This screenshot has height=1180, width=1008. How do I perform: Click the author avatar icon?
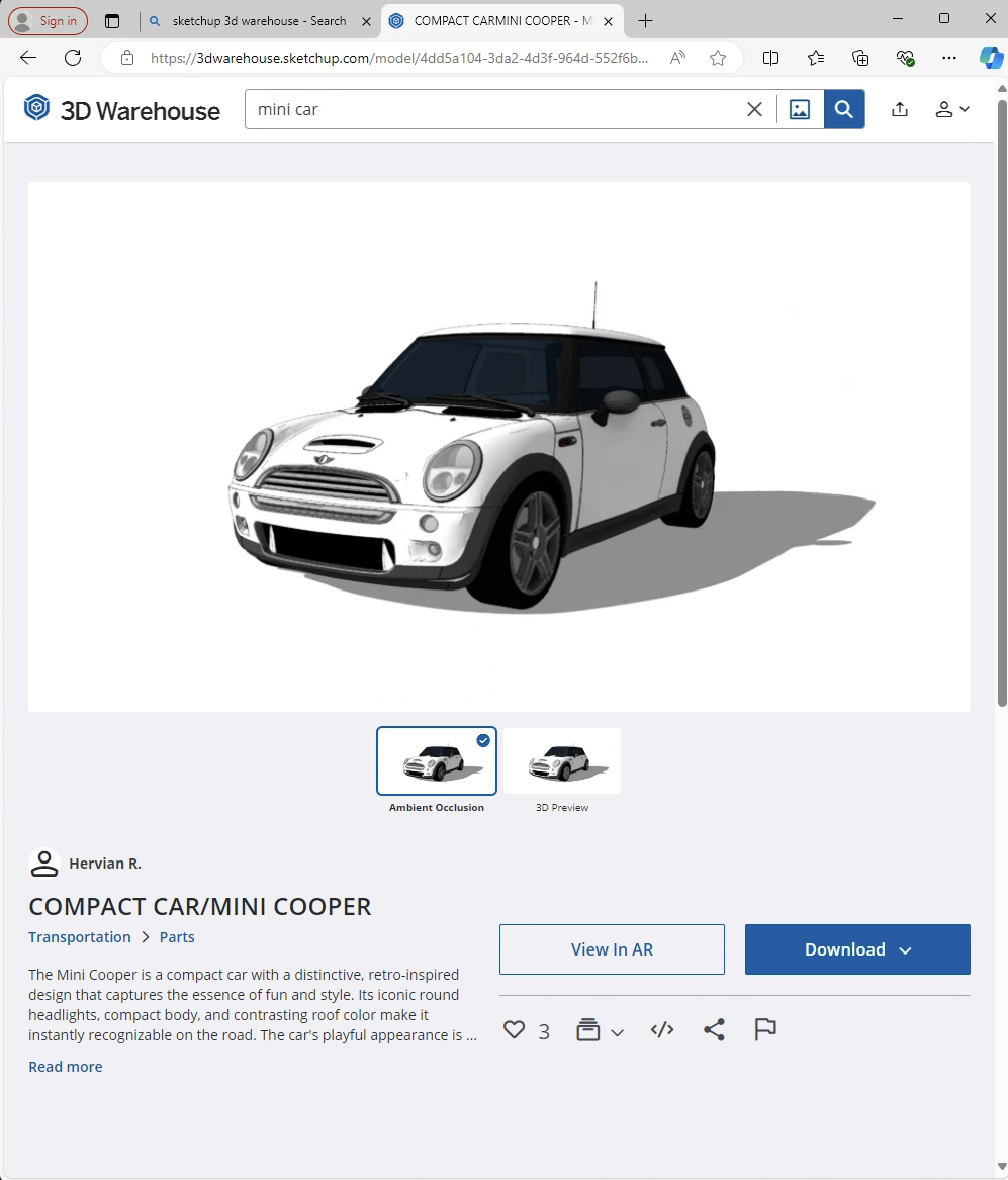(x=44, y=864)
